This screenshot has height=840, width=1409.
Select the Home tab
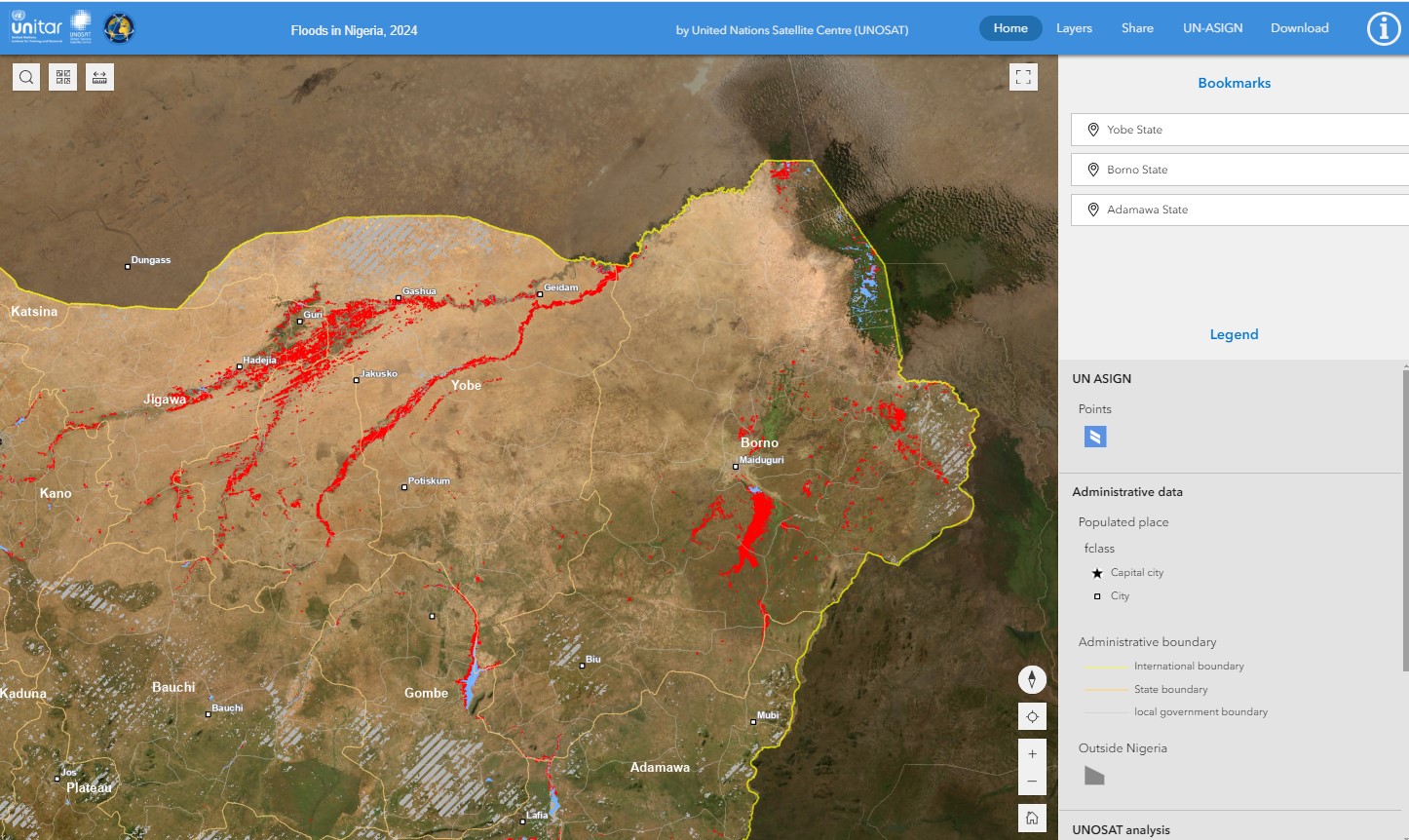coord(1010,28)
